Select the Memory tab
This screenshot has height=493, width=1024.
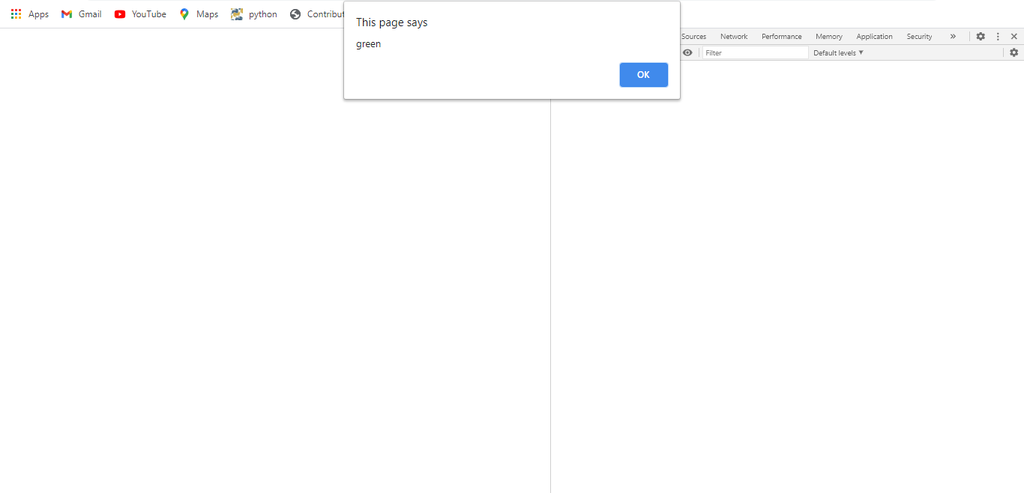828,36
